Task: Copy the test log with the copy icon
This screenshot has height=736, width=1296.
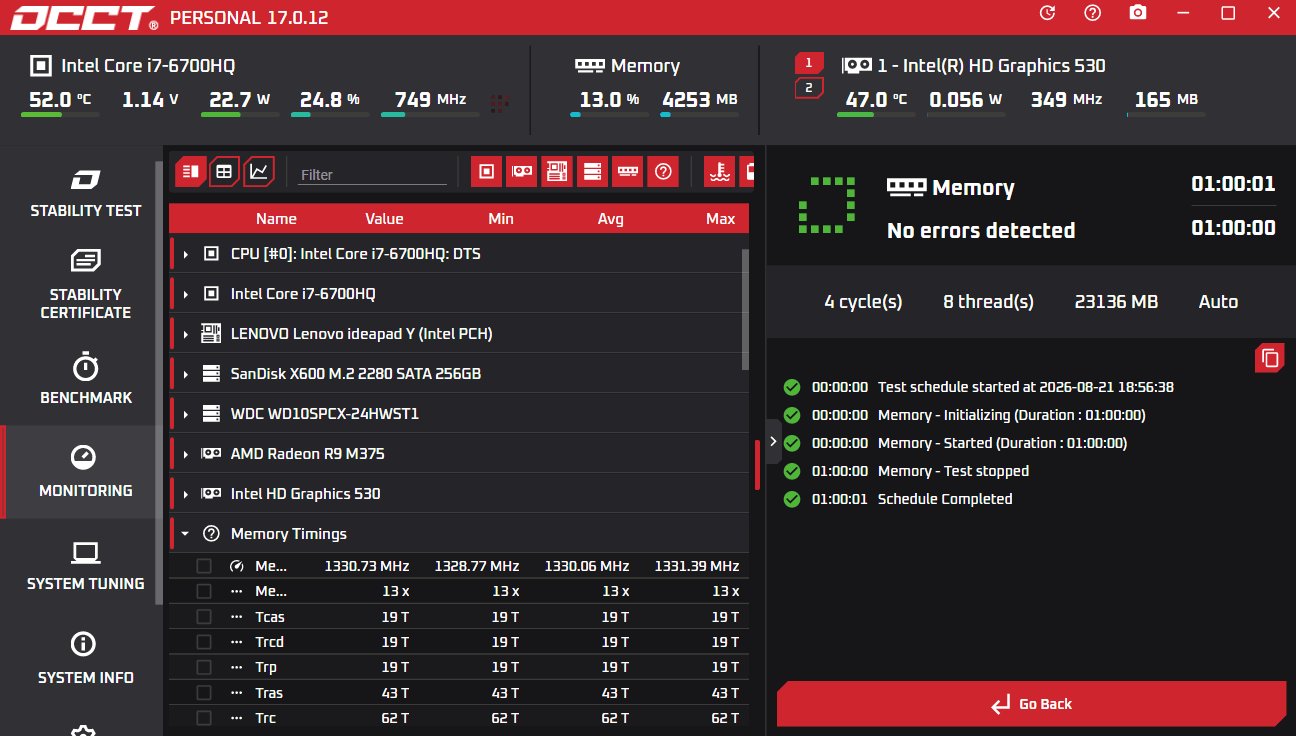Action: (1270, 358)
